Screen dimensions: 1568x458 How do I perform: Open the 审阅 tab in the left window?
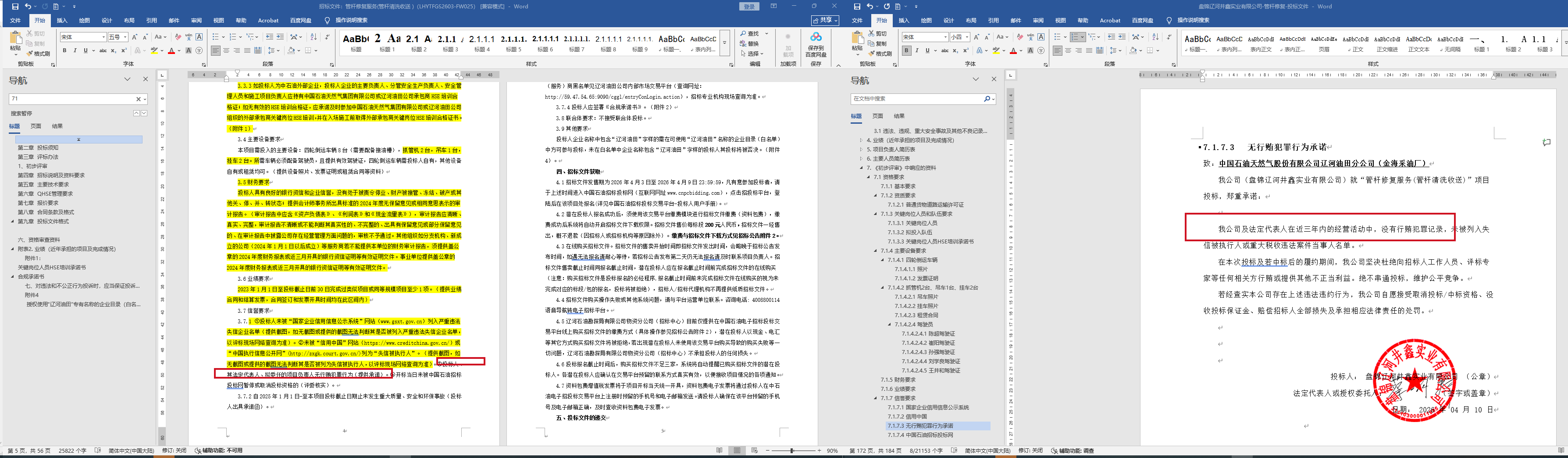(x=196, y=20)
